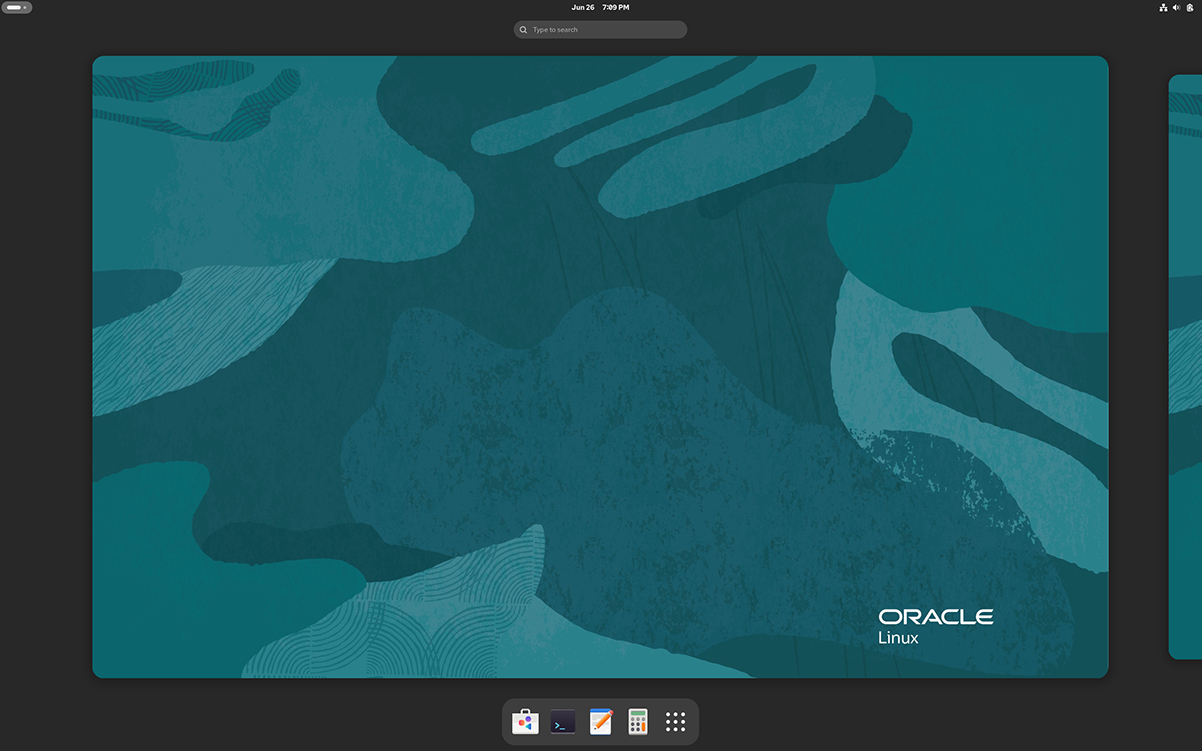Launch Calculator from the dock

[638, 721]
